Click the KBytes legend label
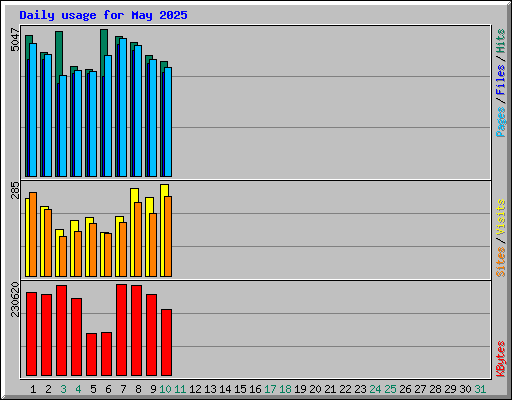The height and width of the screenshot is (400, 512). (x=500, y=359)
